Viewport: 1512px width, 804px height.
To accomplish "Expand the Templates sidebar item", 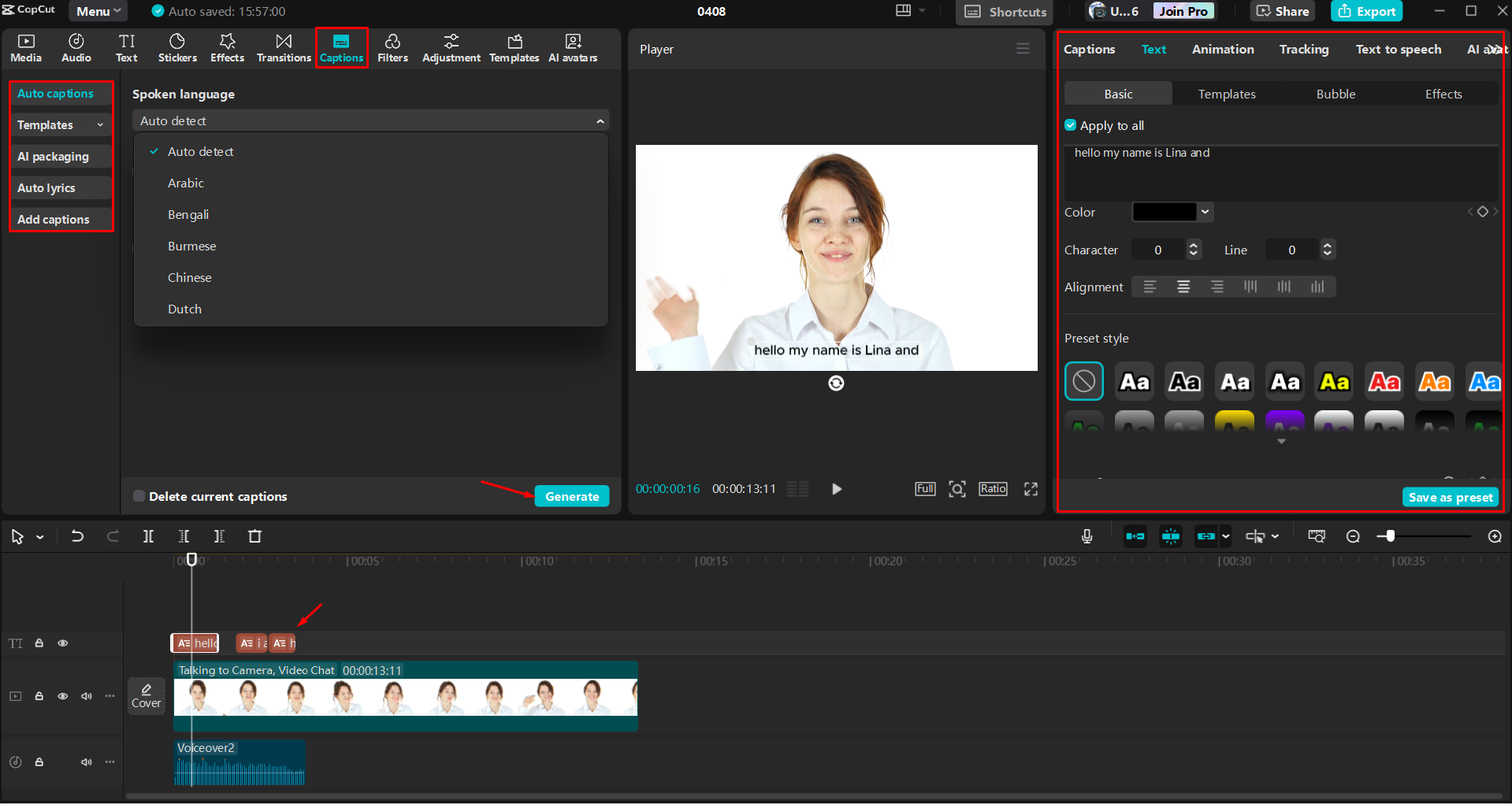I will [99, 124].
